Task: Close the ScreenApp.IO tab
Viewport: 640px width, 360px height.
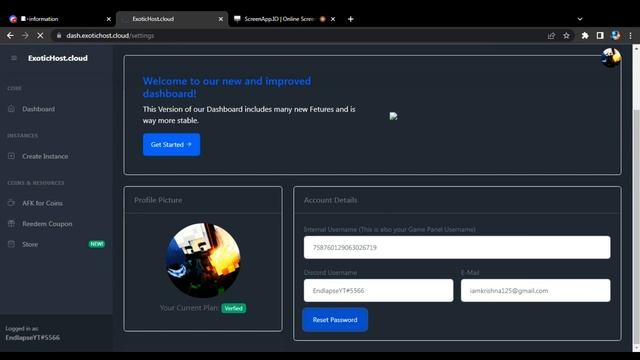Action: [x=333, y=19]
